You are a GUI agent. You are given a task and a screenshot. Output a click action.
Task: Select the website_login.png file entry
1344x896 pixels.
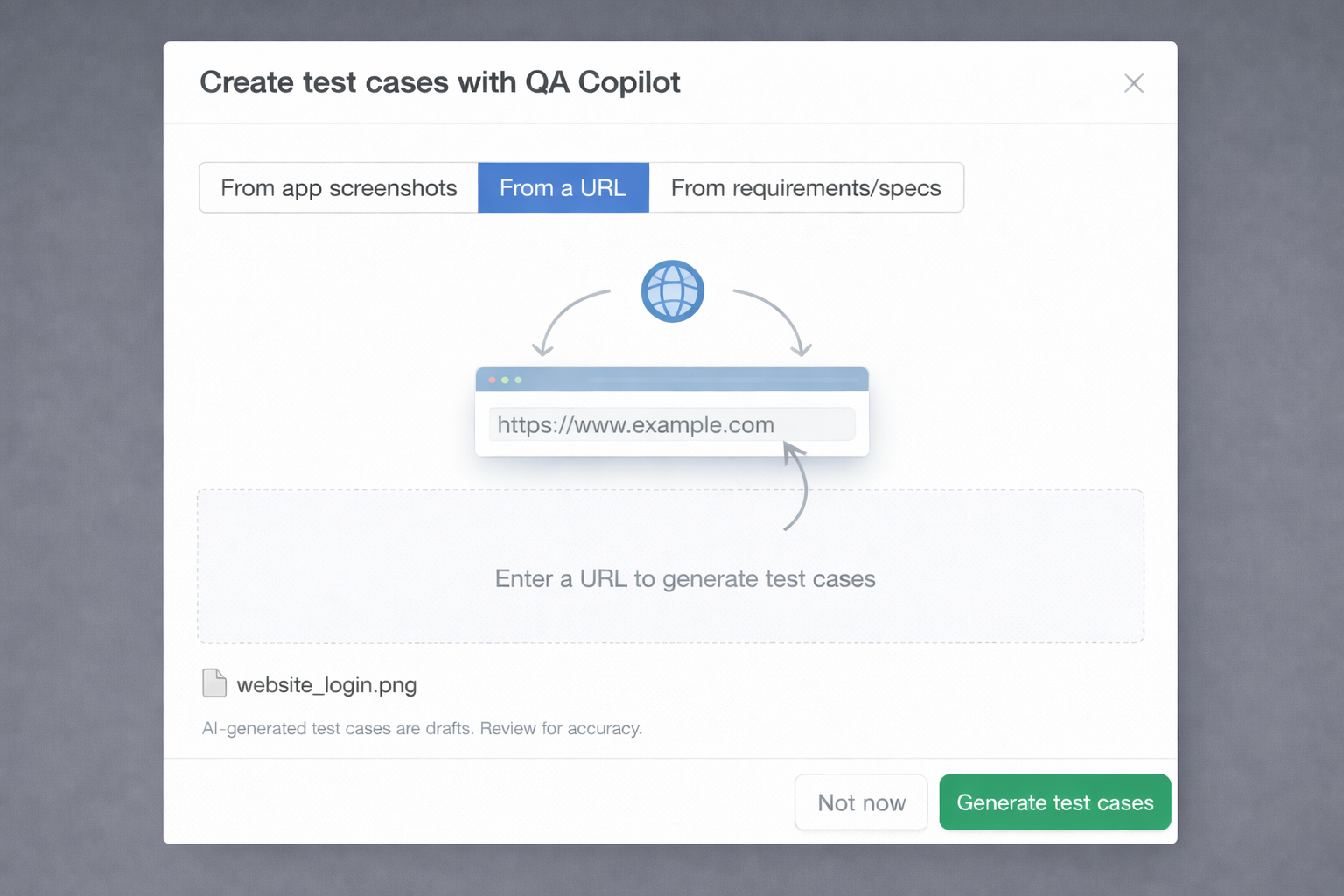326,684
